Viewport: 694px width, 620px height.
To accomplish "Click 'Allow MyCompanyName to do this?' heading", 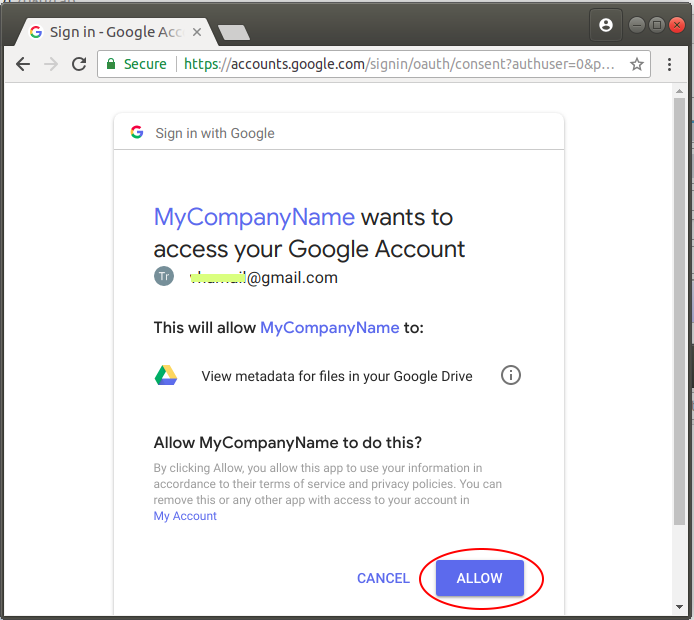I will tap(288, 443).
